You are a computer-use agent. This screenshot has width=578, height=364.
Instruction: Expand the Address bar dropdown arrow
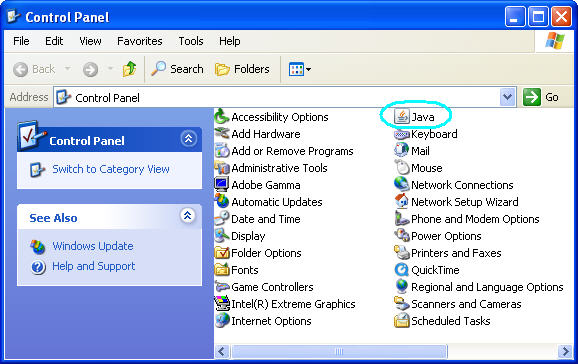click(508, 97)
